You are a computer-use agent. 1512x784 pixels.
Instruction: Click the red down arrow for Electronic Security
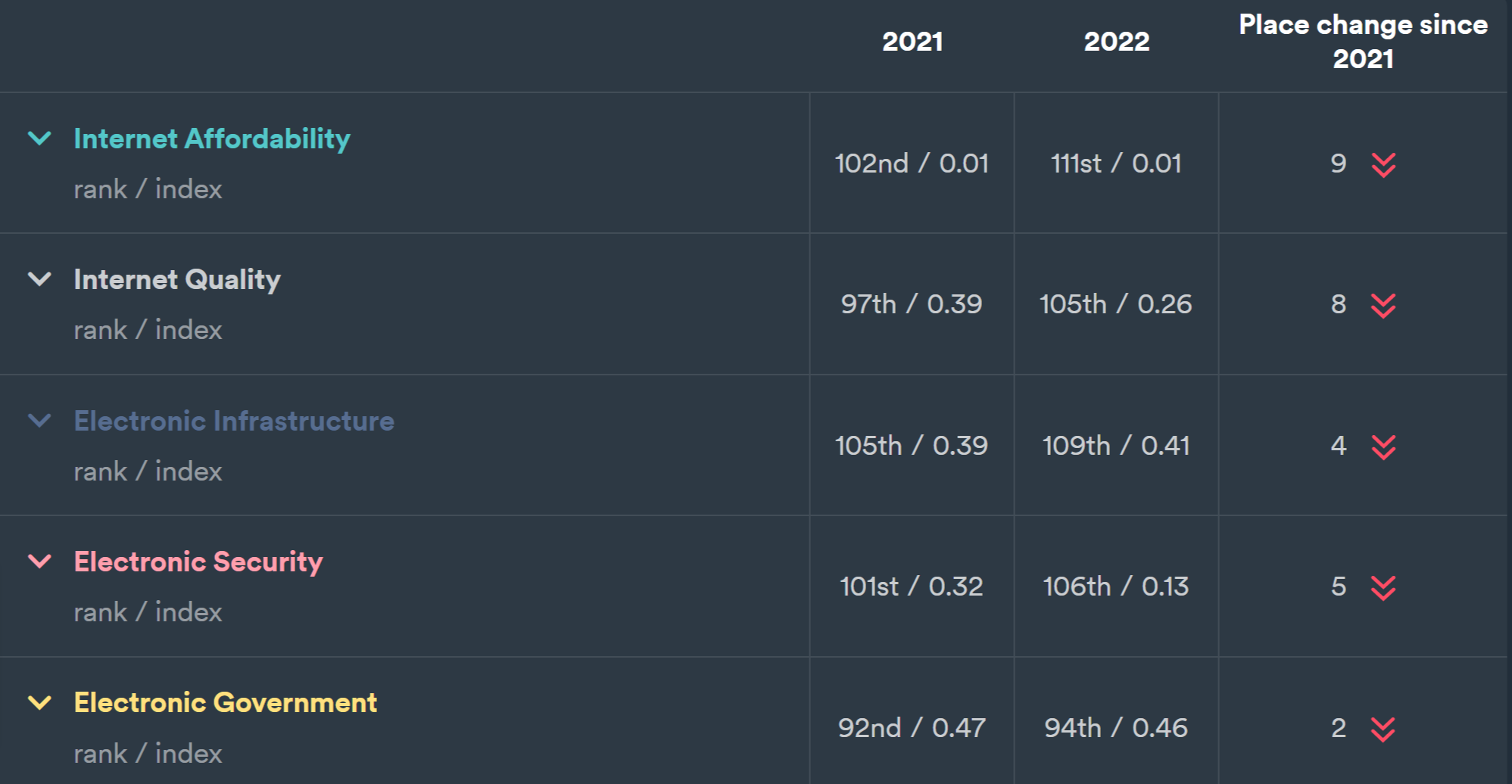click(1383, 587)
